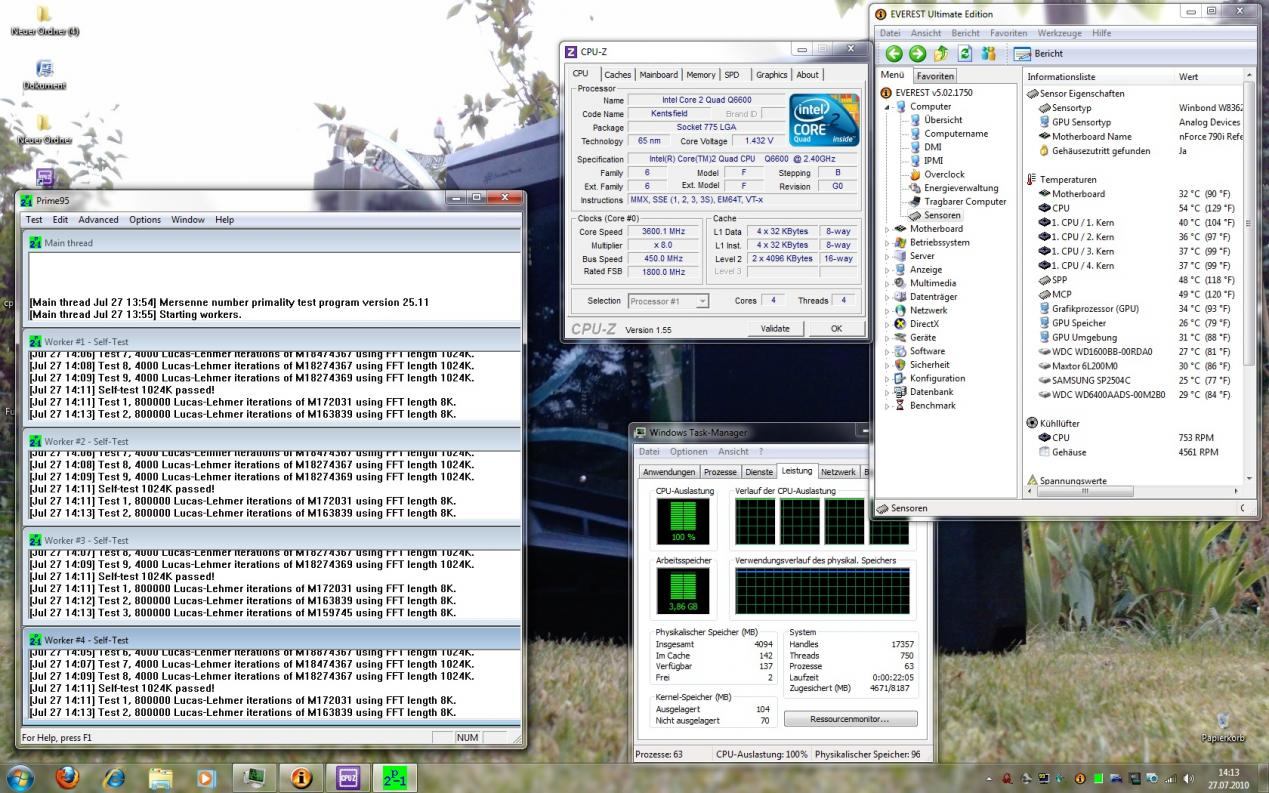
Task: Switch to Prozesse tab in Task Manager
Action: 720,472
